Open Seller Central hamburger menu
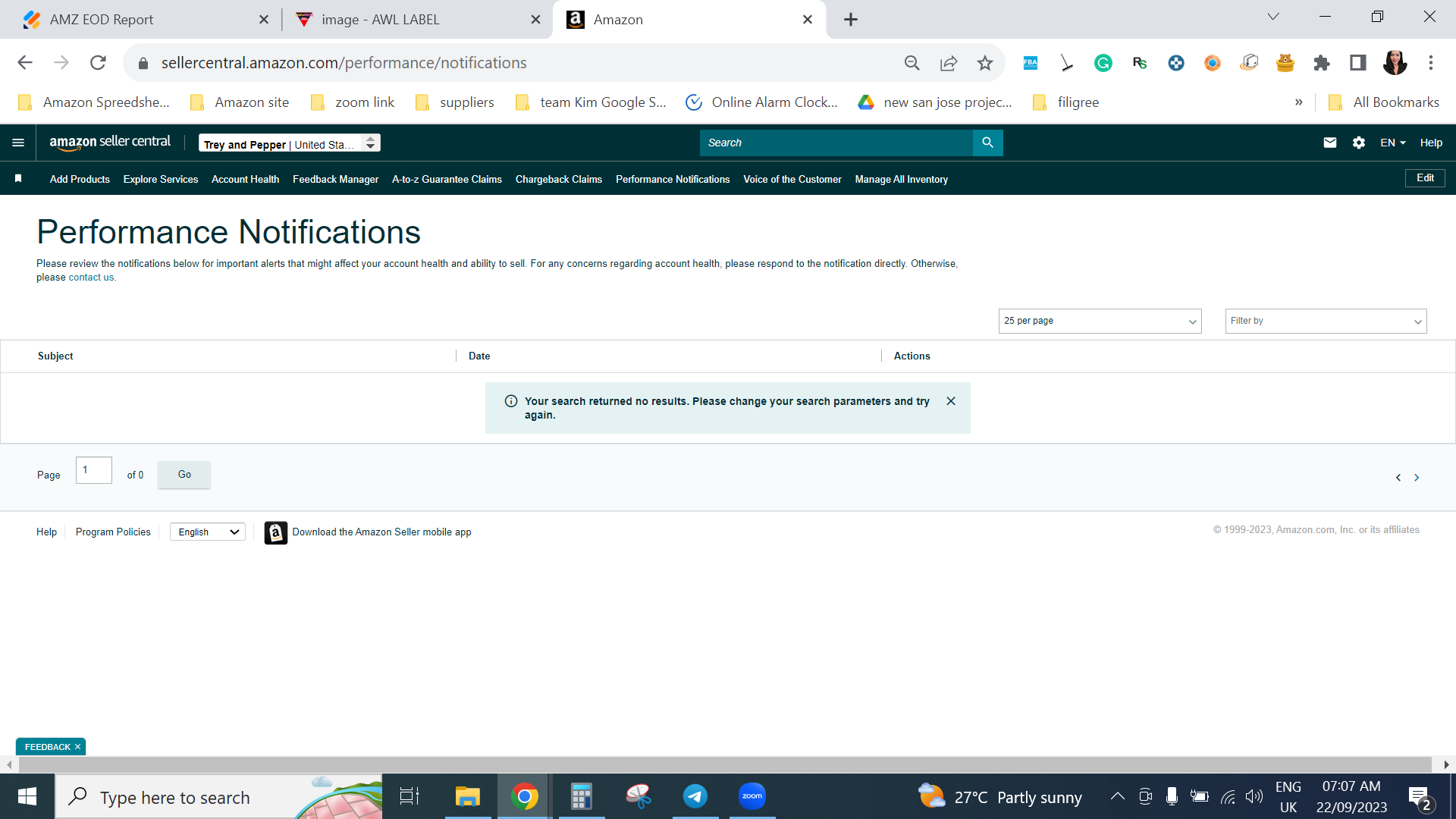 pos(18,143)
